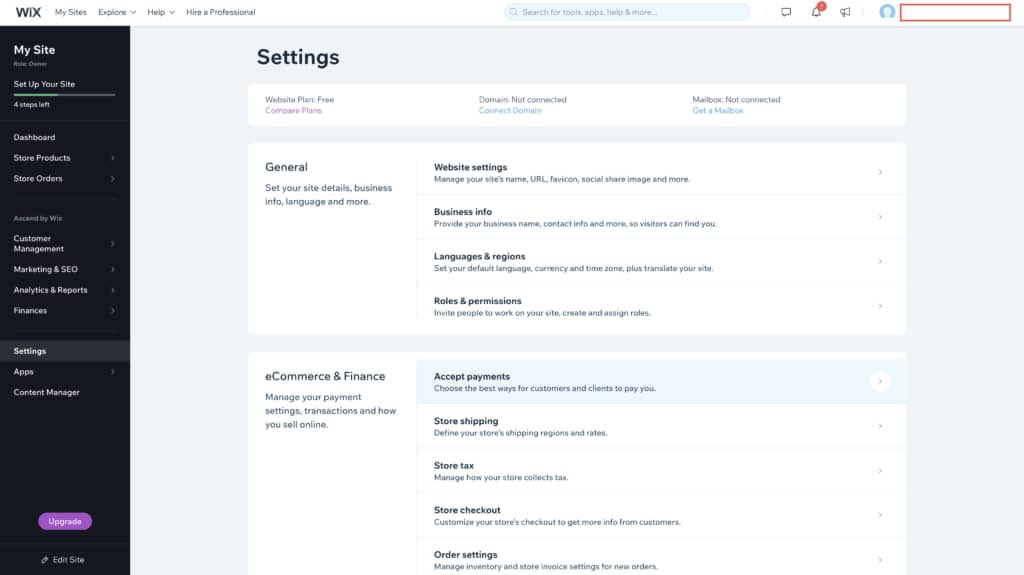Open the announcements megaphone icon
This screenshot has width=1024, height=575.
(845, 12)
